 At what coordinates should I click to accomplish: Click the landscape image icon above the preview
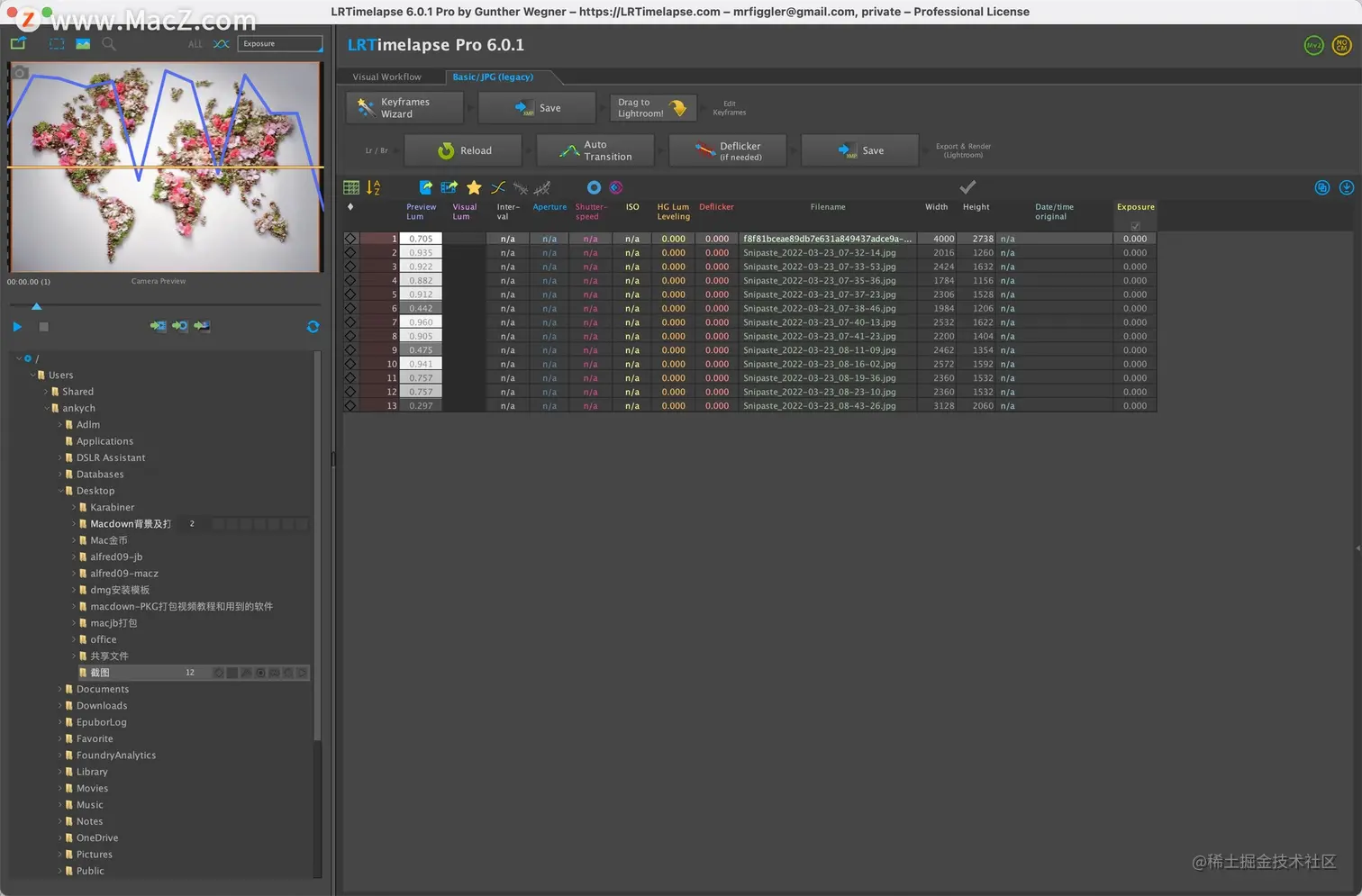[83, 43]
